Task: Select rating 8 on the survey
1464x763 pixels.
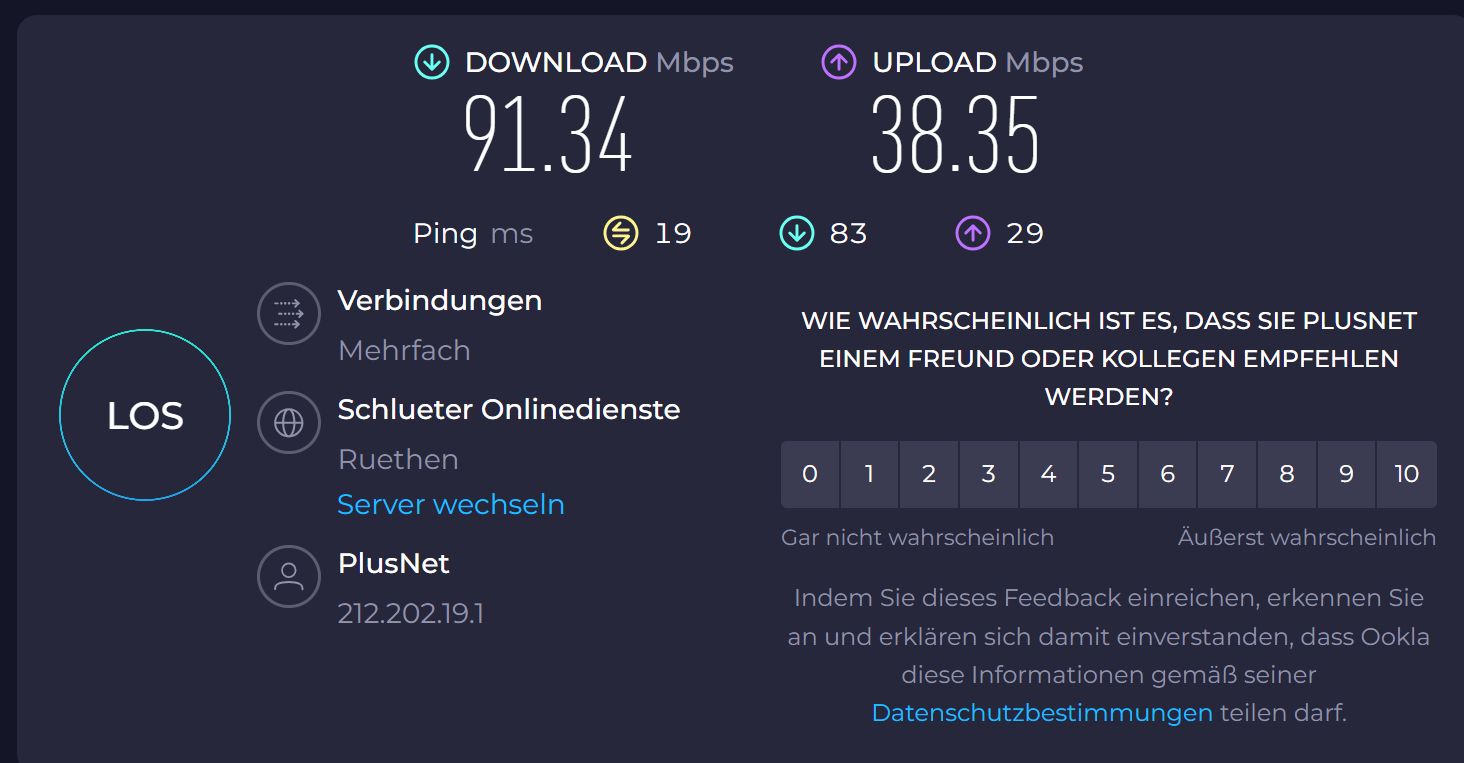Action: pyautogui.click(x=1287, y=474)
